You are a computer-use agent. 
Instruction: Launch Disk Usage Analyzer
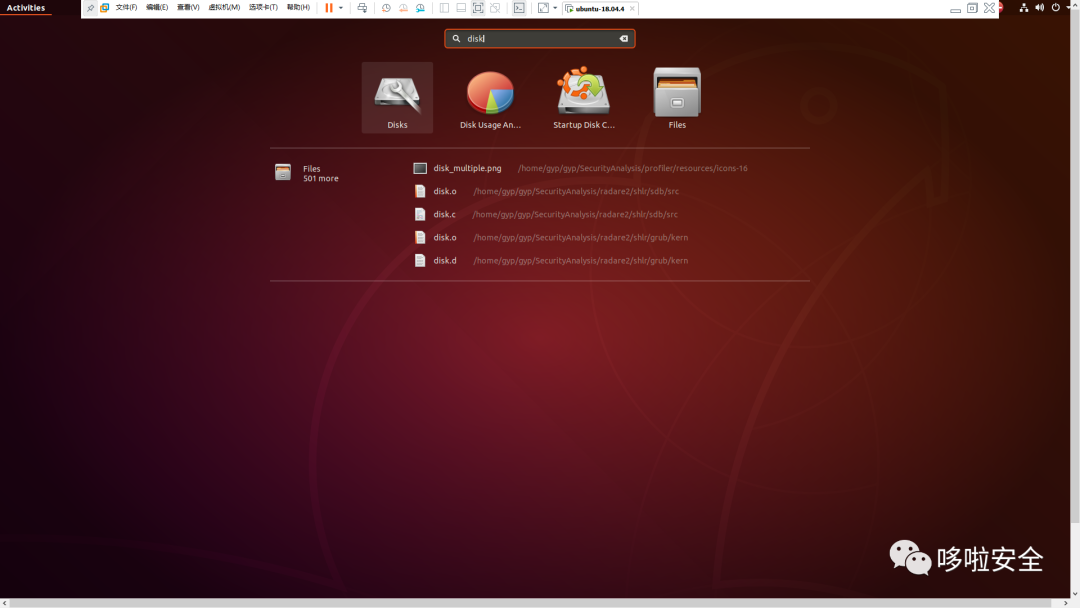tap(490, 98)
